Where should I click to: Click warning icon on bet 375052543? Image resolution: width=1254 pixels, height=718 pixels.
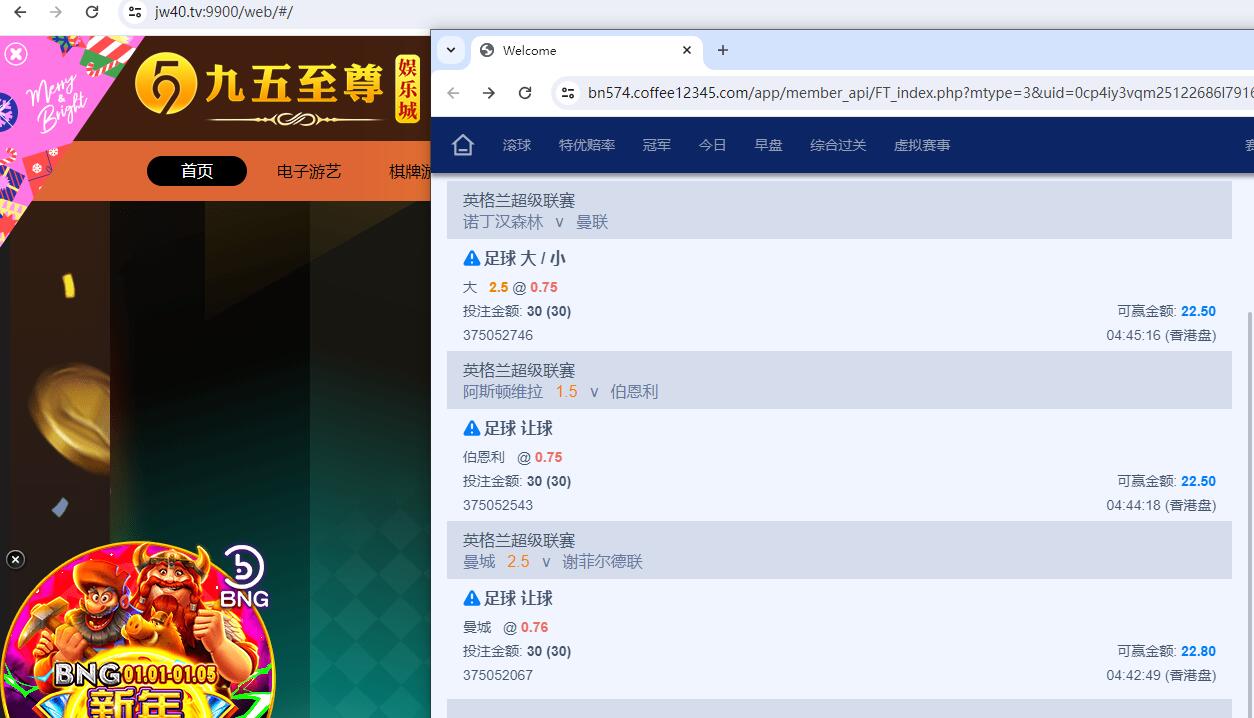click(472, 429)
